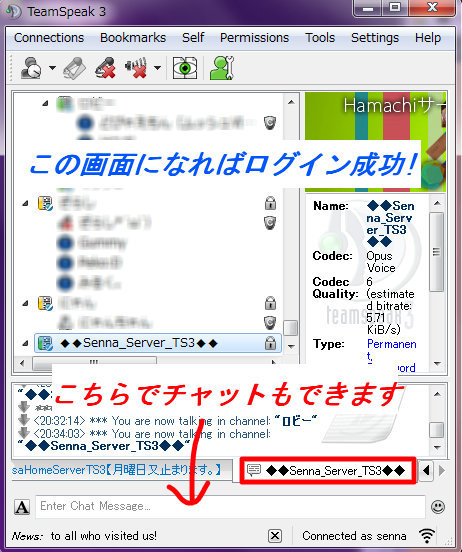Screen dimensions: 462x552
Task: Toggle Subscribe to all channels eye icon
Action: click(185, 68)
